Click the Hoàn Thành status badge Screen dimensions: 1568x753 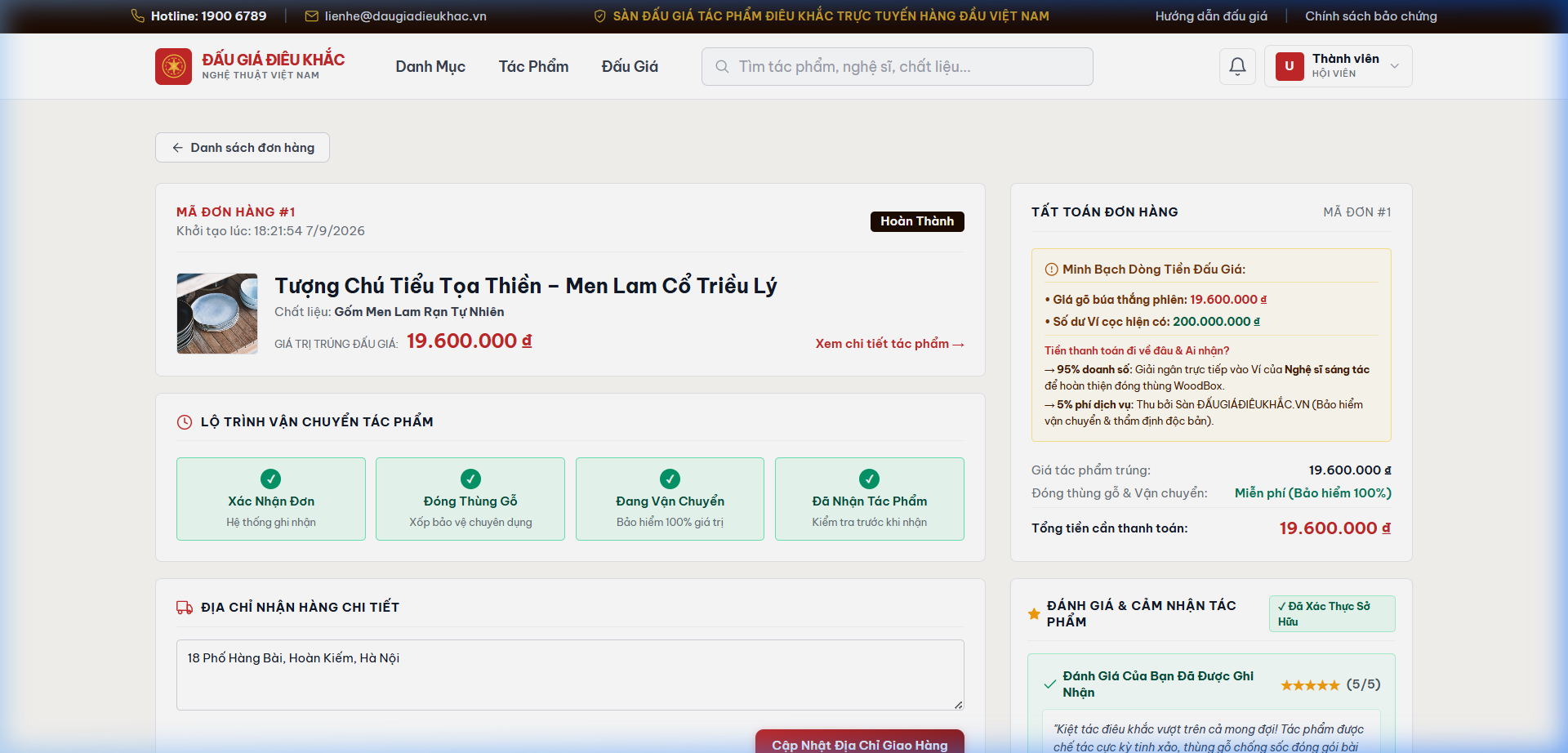(x=917, y=221)
